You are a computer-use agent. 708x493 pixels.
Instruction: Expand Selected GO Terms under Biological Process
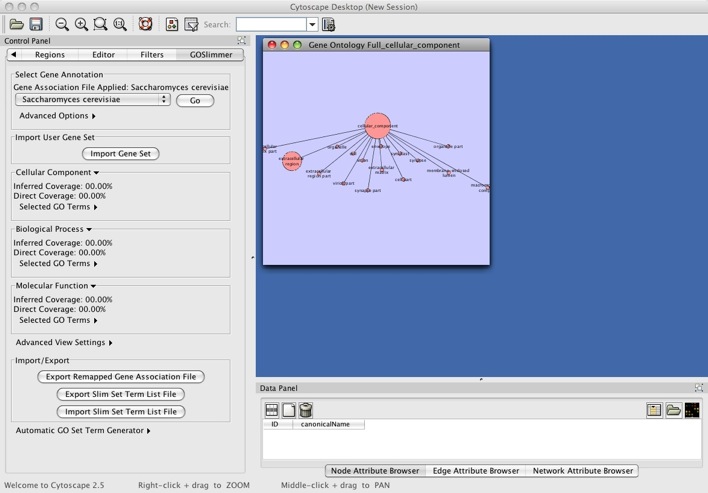(59, 264)
